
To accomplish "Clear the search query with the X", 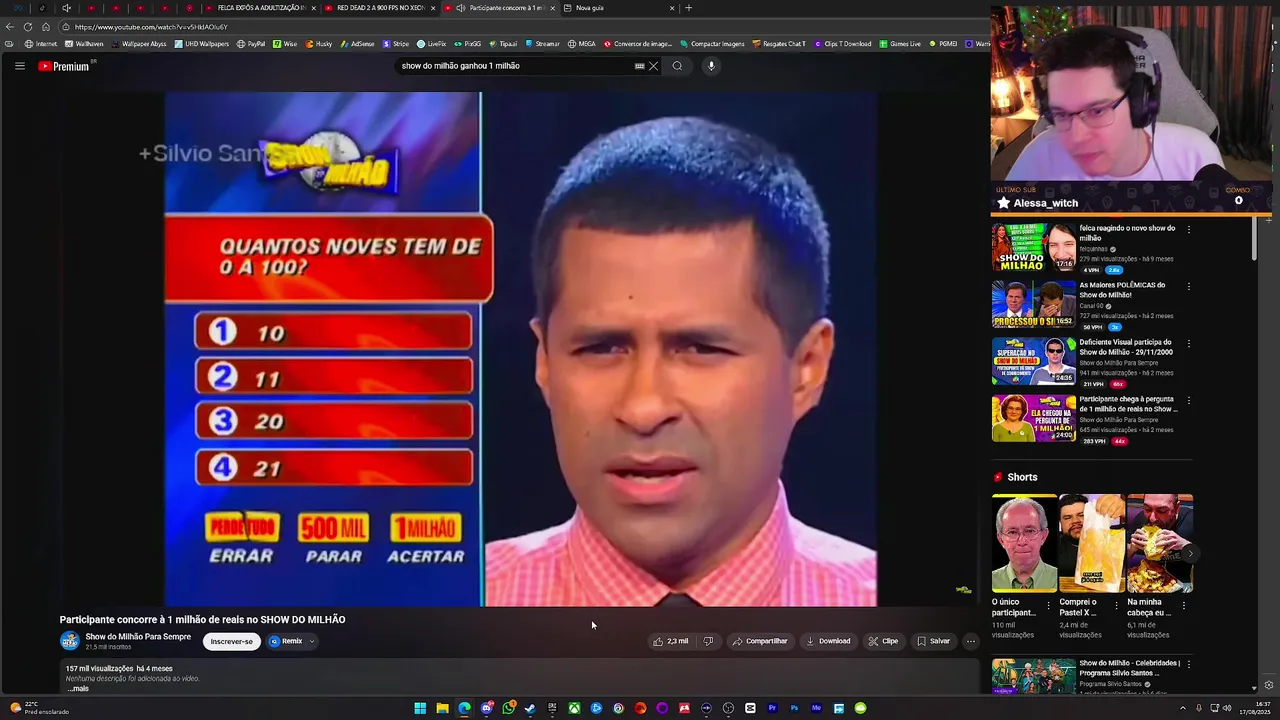I will 653,66.
